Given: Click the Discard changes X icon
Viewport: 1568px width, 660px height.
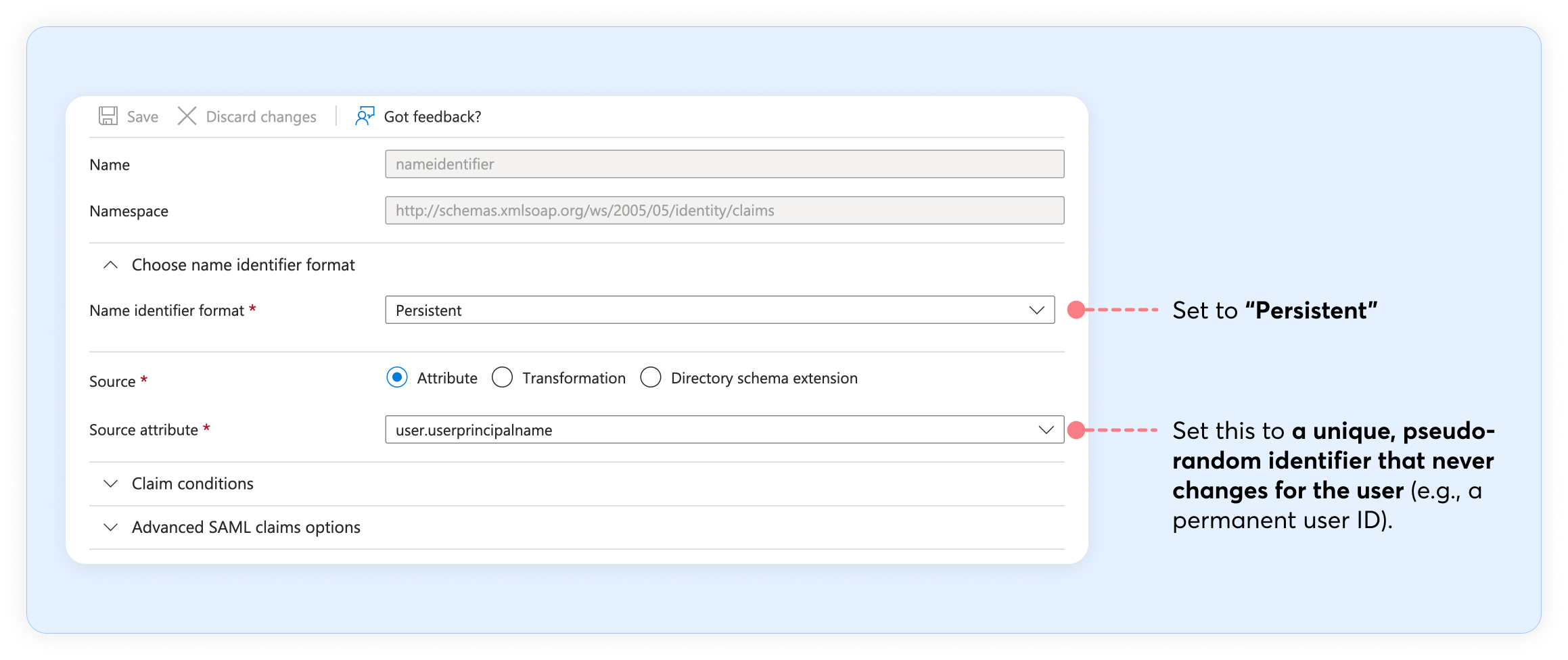Looking at the screenshot, I should tap(187, 116).
